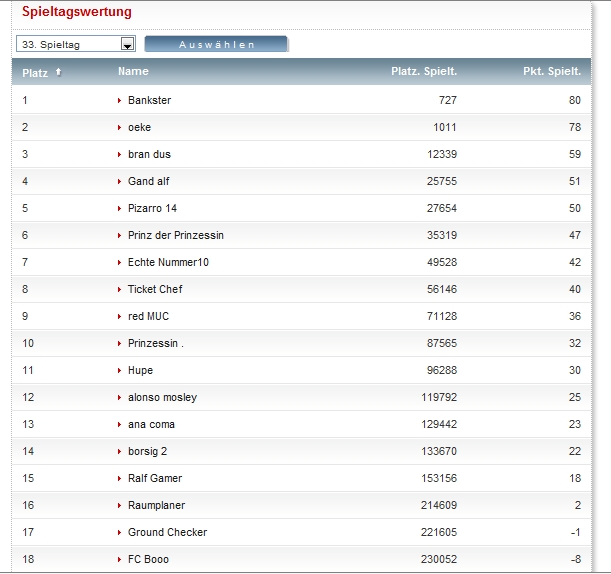Sort by the Platz column header
The image size is (611, 574).
[35, 72]
